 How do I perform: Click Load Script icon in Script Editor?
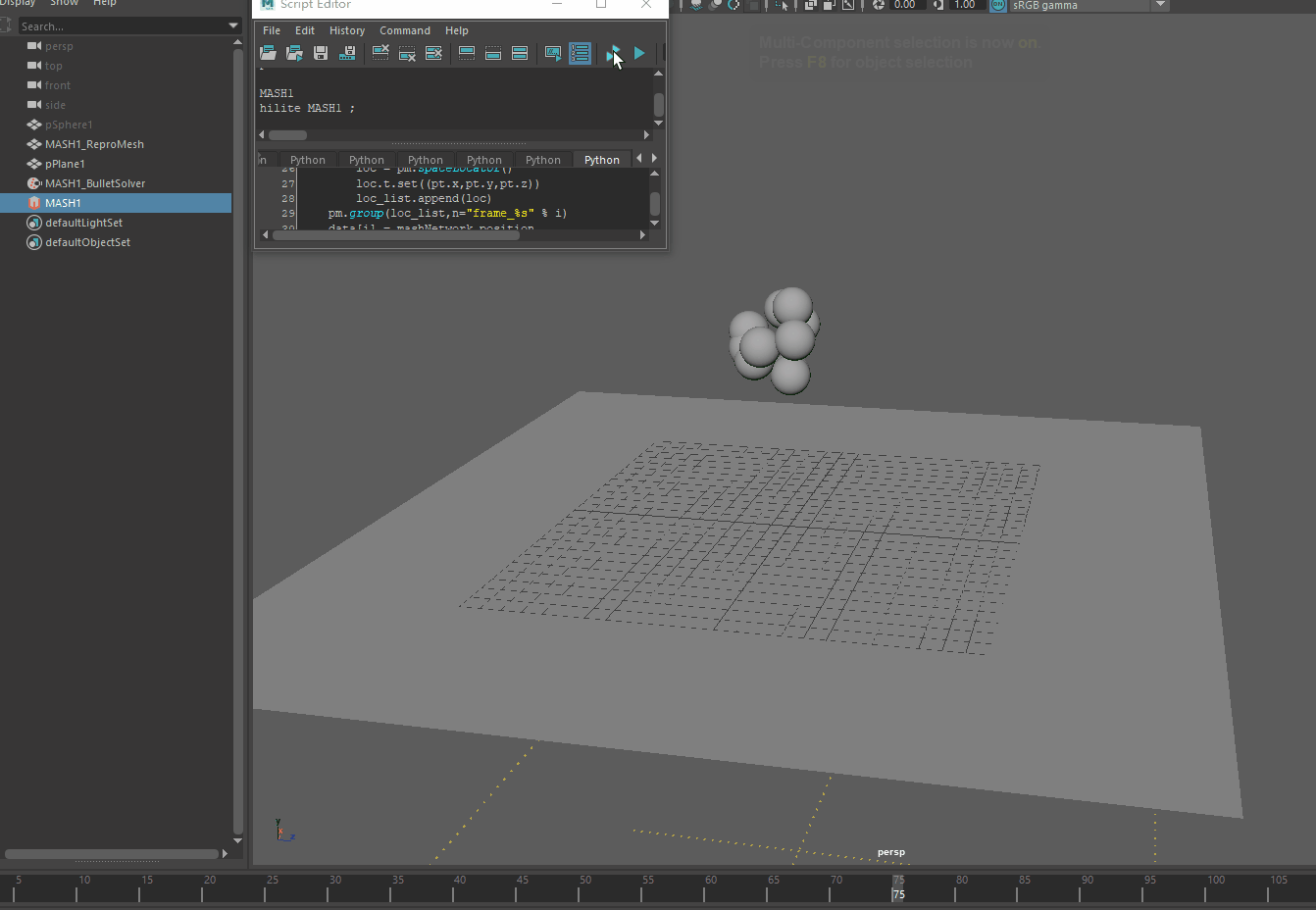(x=268, y=53)
